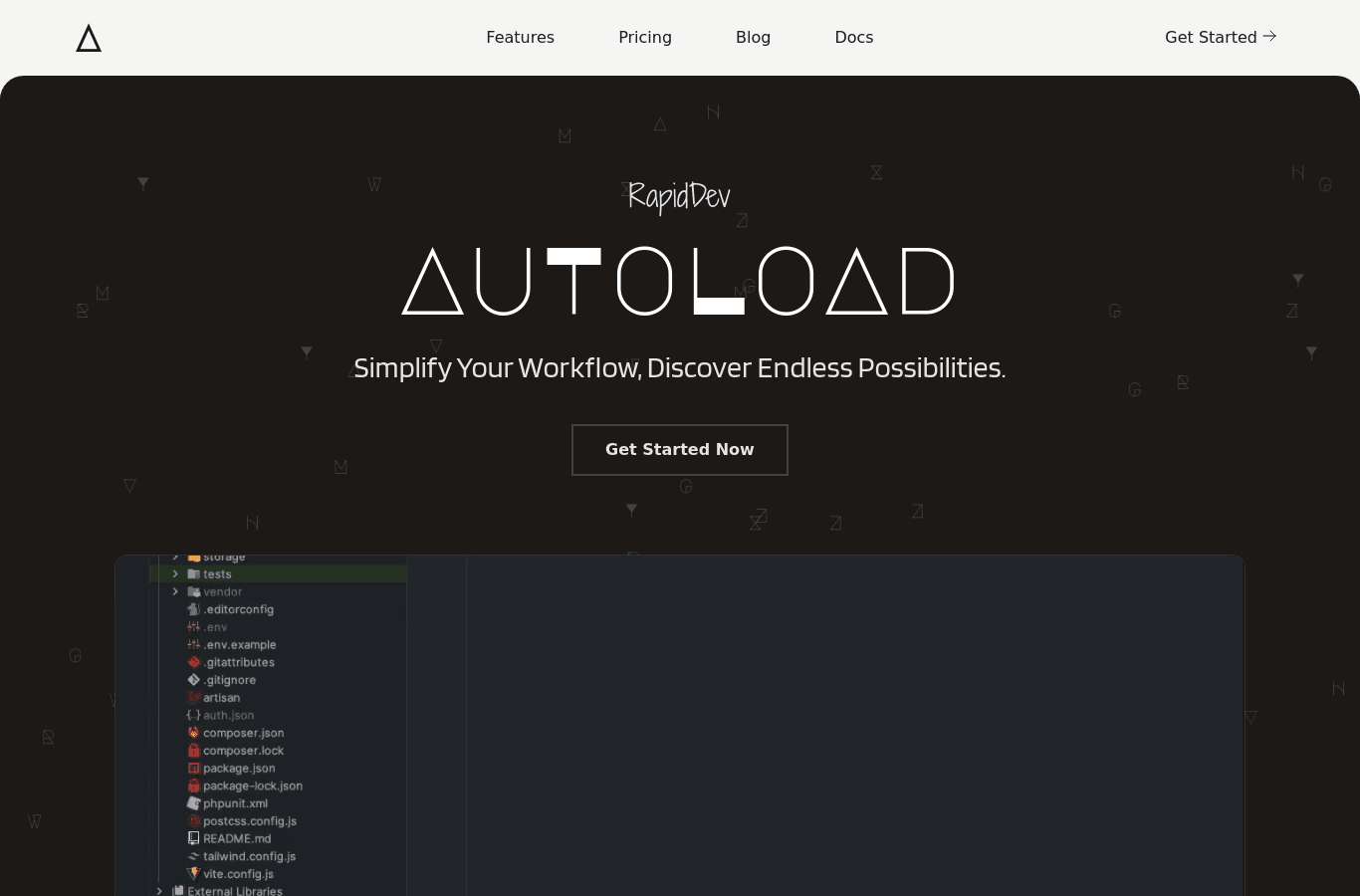Select the tests folder name
The width and height of the screenshot is (1360, 896).
(x=217, y=574)
